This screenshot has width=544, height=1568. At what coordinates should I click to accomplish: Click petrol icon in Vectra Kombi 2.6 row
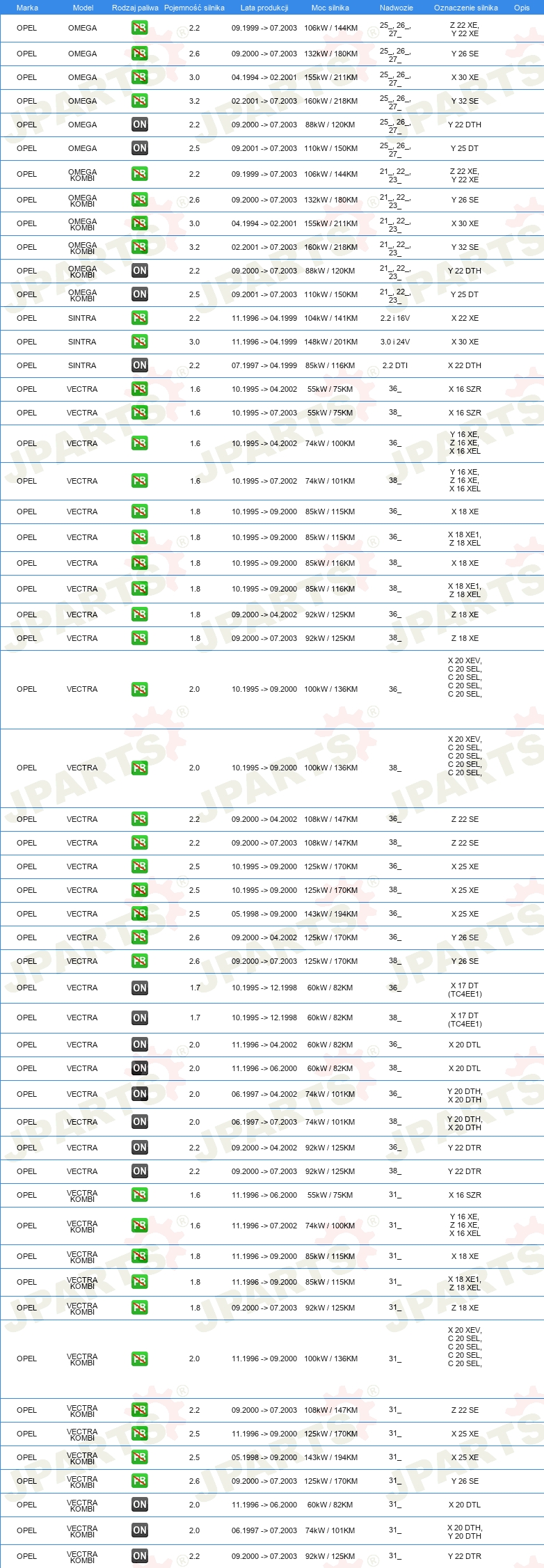(140, 1481)
